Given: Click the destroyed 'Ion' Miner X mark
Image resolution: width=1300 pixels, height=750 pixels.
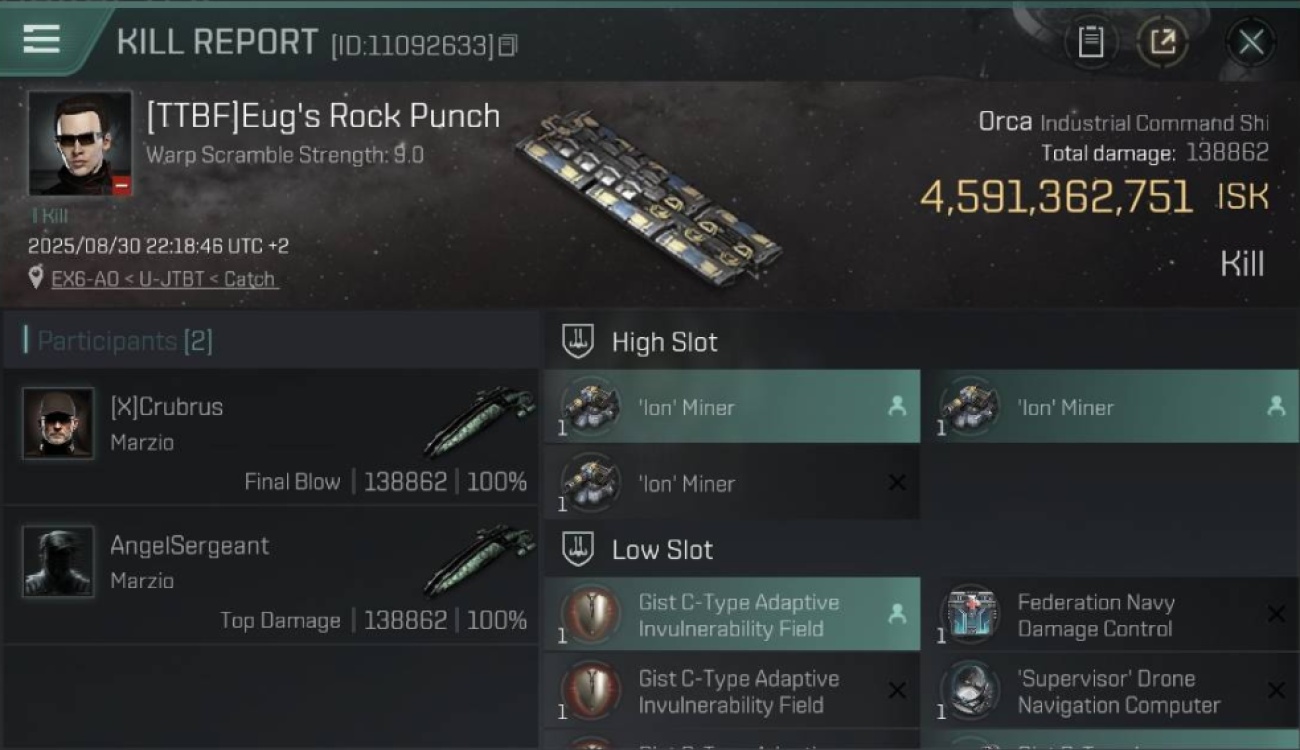Looking at the screenshot, I should coord(897,483).
